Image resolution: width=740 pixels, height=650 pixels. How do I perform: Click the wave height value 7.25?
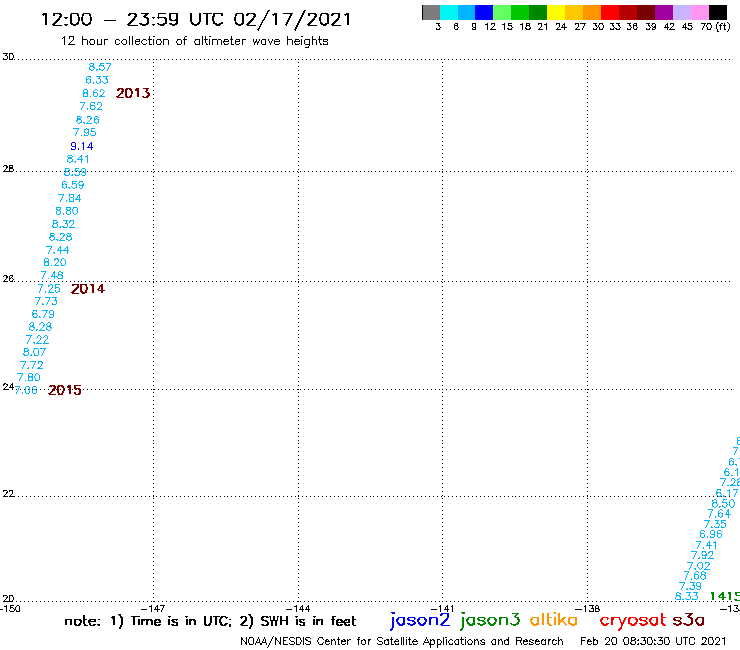pyautogui.click(x=49, y=289)
